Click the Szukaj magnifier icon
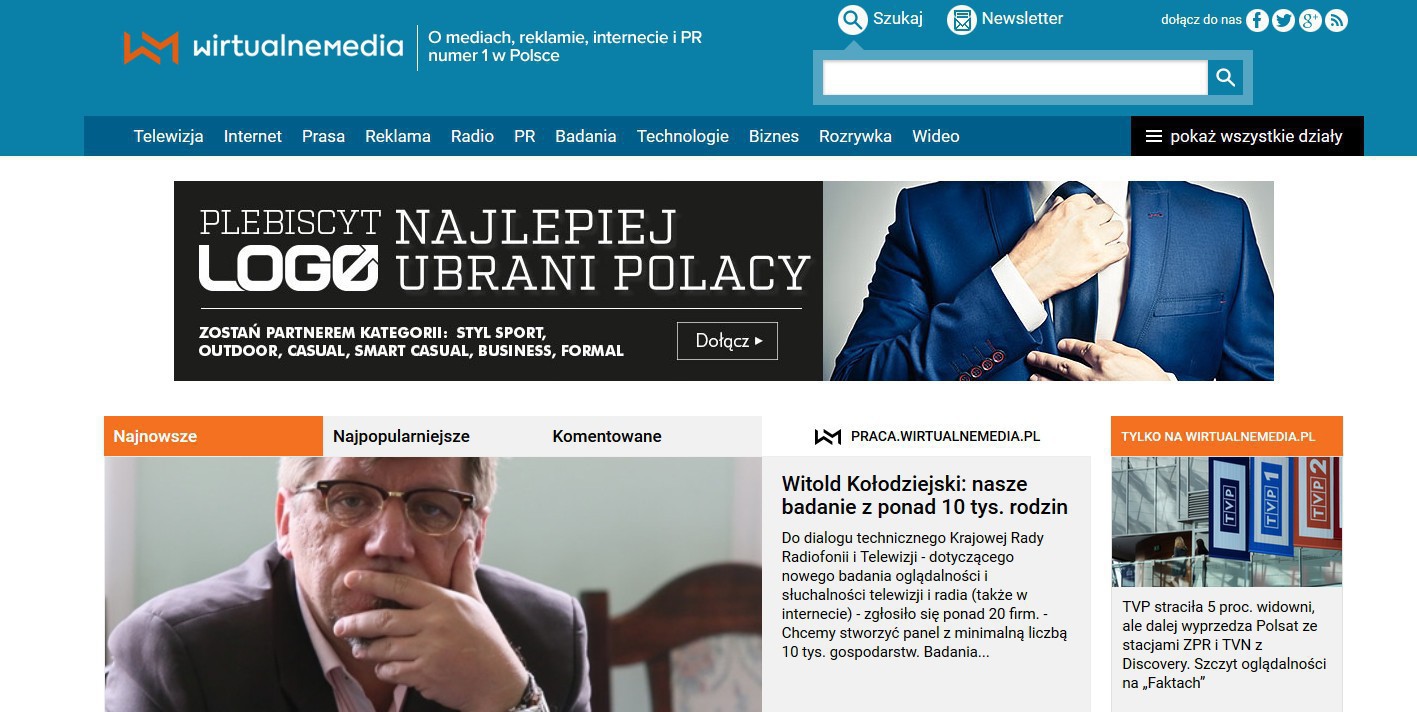The image size is (1417, 712). point(852,19)
